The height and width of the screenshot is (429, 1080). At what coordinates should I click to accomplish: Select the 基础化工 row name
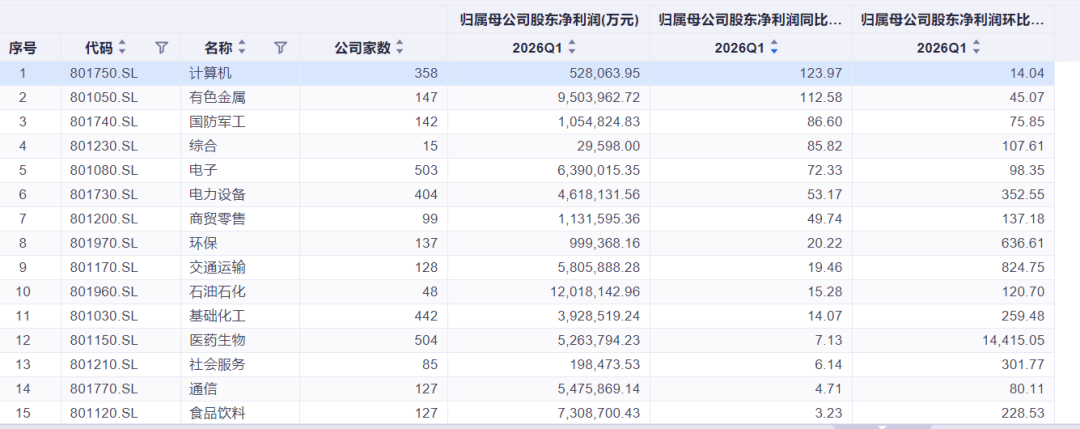(x=217, y=316)
